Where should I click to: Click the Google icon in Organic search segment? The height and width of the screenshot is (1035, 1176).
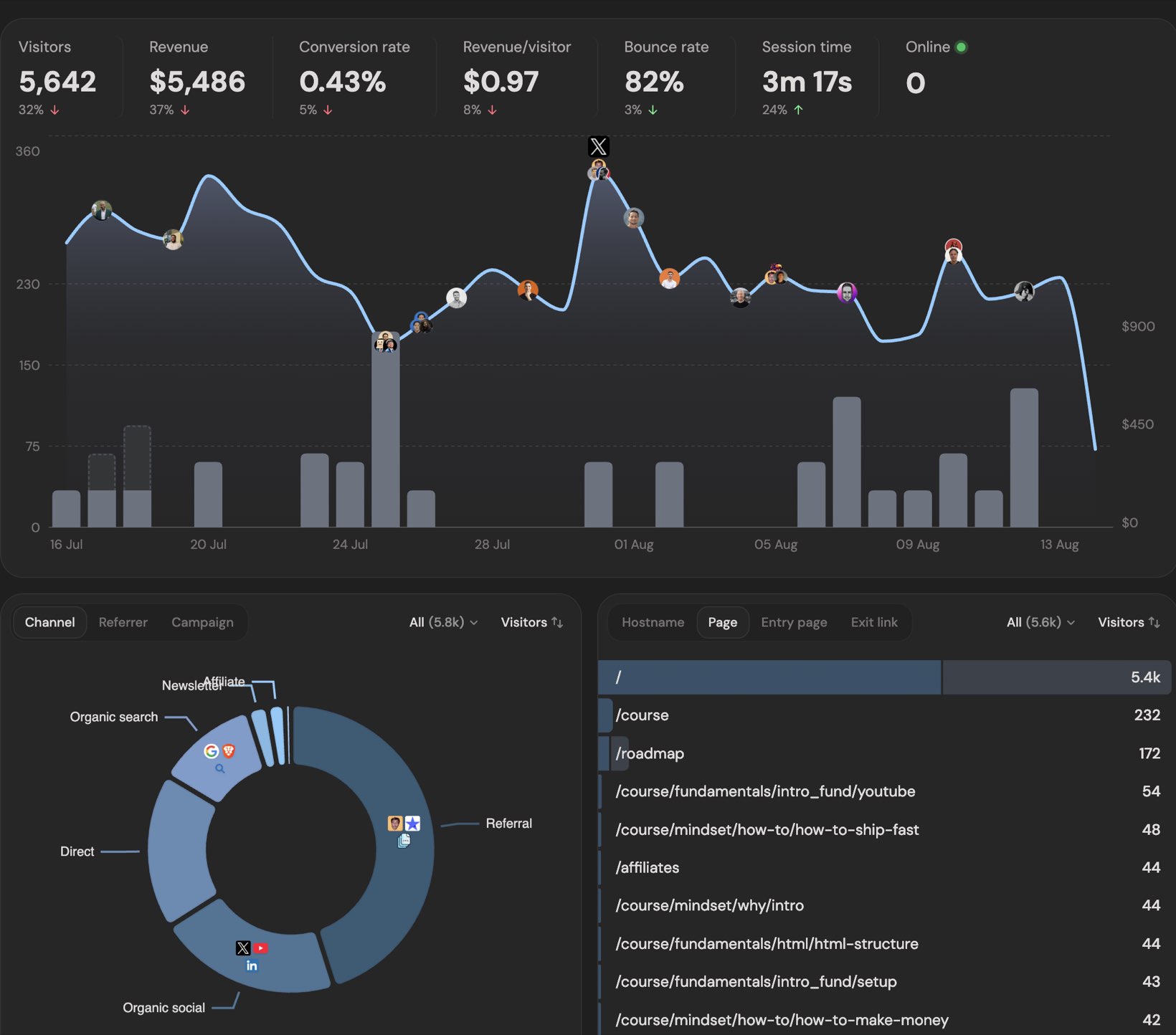coord(211,750)
